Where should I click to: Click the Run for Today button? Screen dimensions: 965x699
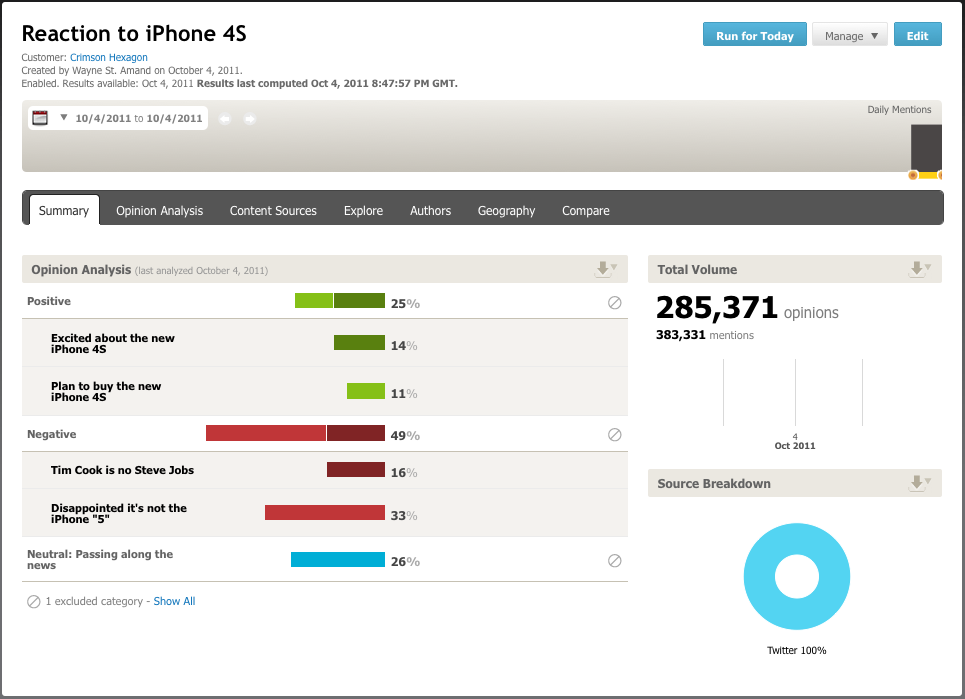pyautogui.click(x=755, y=35)
